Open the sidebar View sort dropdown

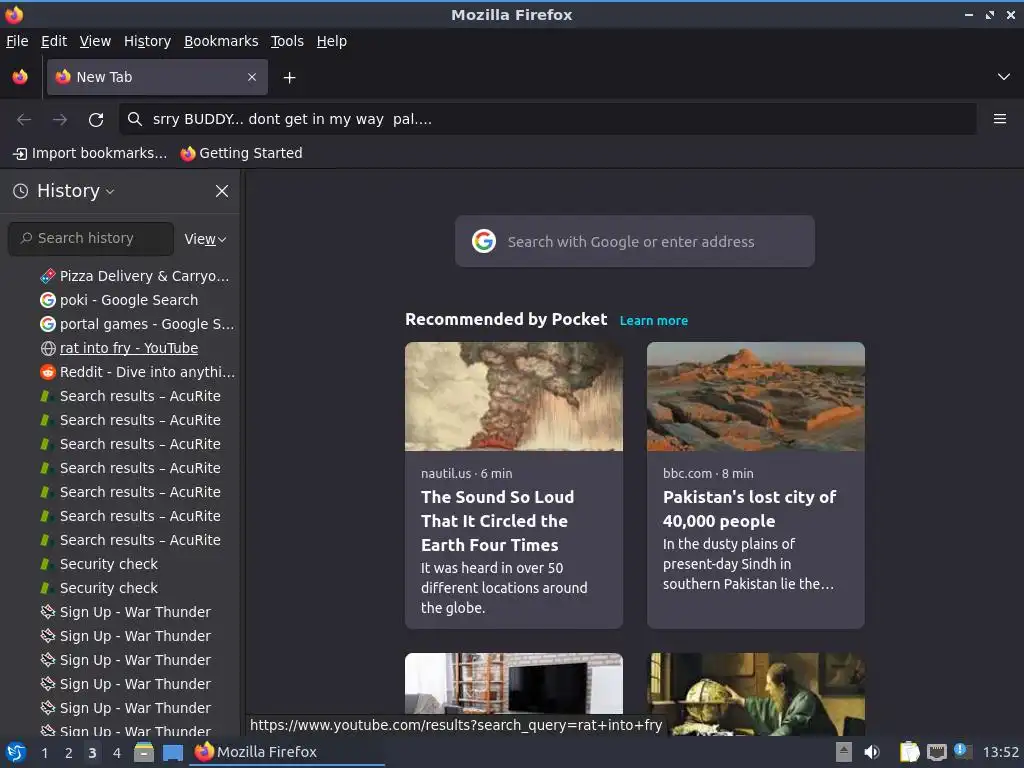click(x=205, y=239)
